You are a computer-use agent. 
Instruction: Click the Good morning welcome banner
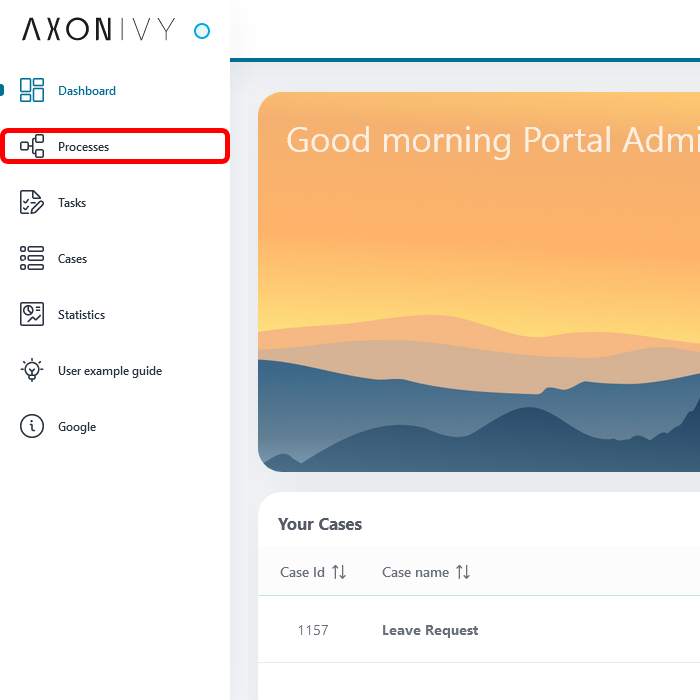pyautogui.click(x=479, y=282)
